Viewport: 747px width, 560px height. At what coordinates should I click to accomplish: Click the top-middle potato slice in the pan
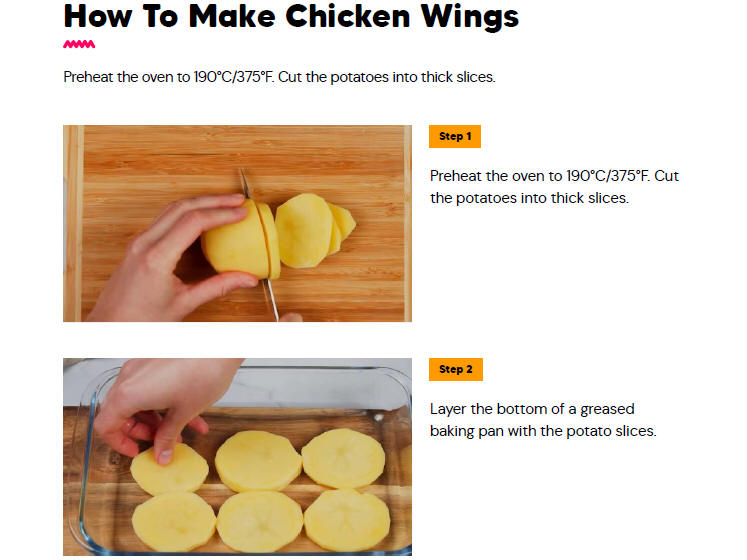pos(258,461)
